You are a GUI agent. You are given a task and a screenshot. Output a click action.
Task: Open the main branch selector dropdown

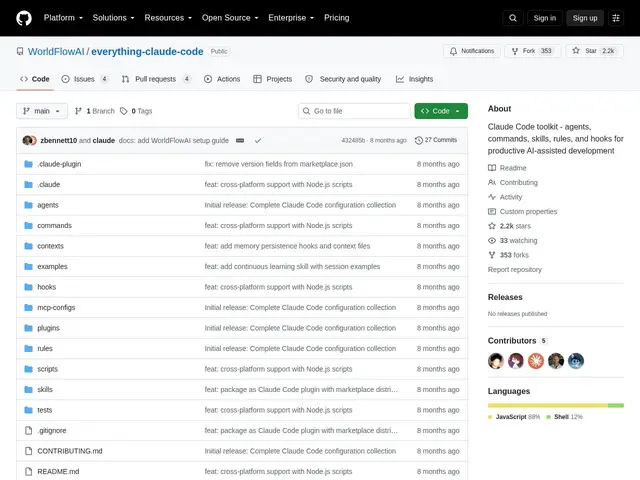42,111
